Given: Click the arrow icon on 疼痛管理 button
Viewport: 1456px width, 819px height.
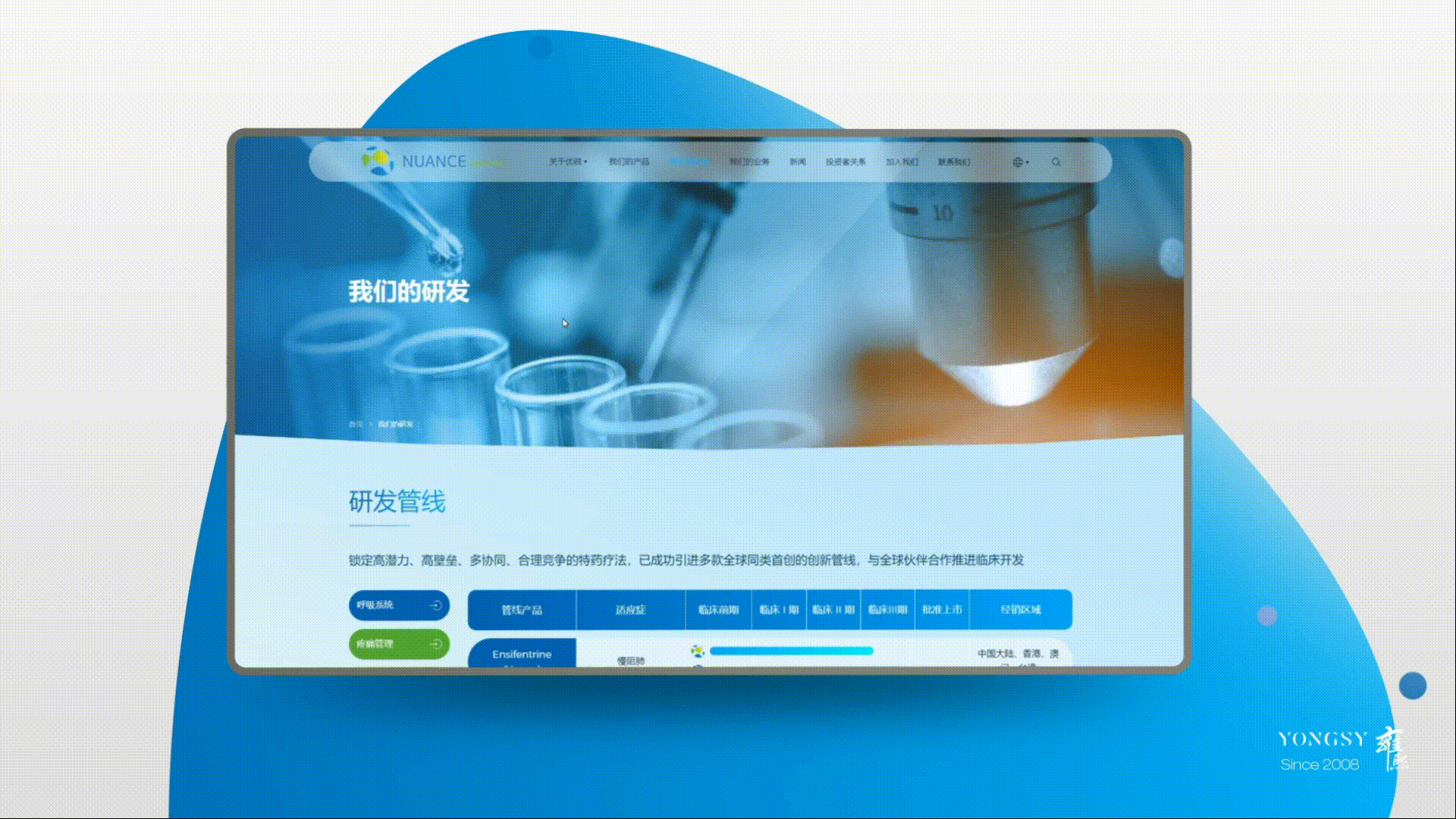Looking at the screenshot, I should pyautogui.click(x=435, y=644).
